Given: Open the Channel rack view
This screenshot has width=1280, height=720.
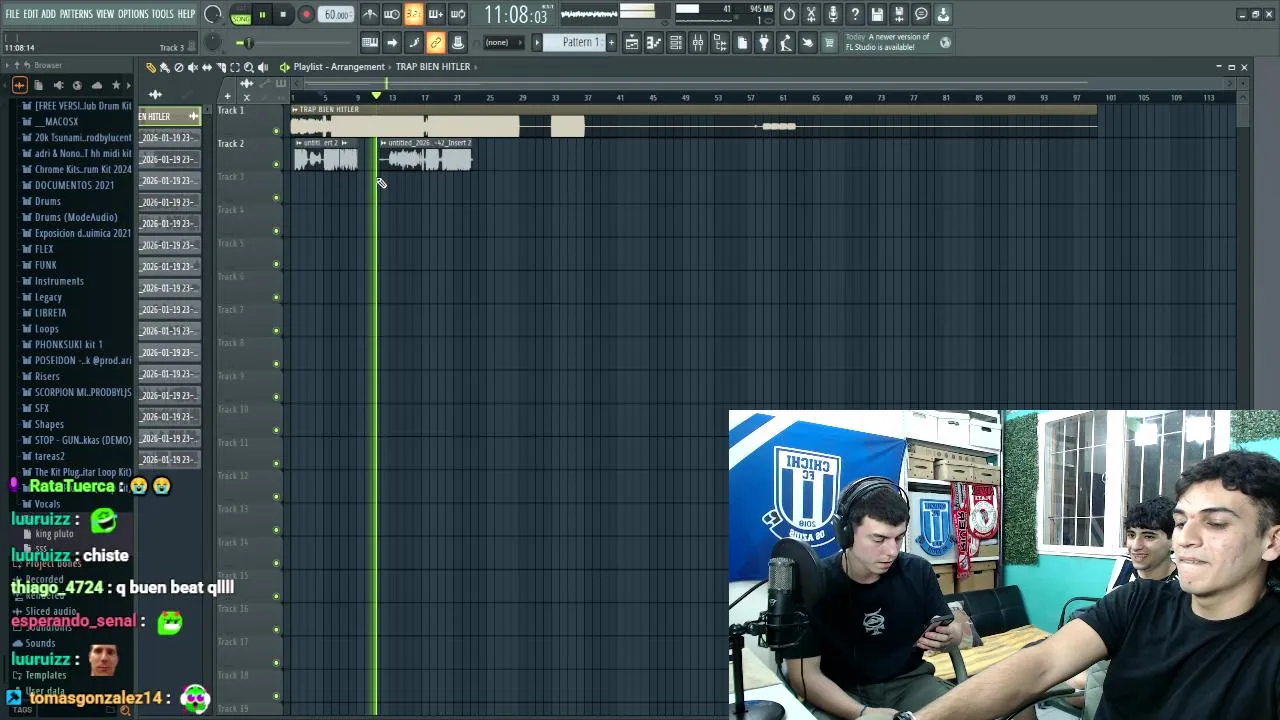Looking at the screenshot, I should tap(675, 43).
